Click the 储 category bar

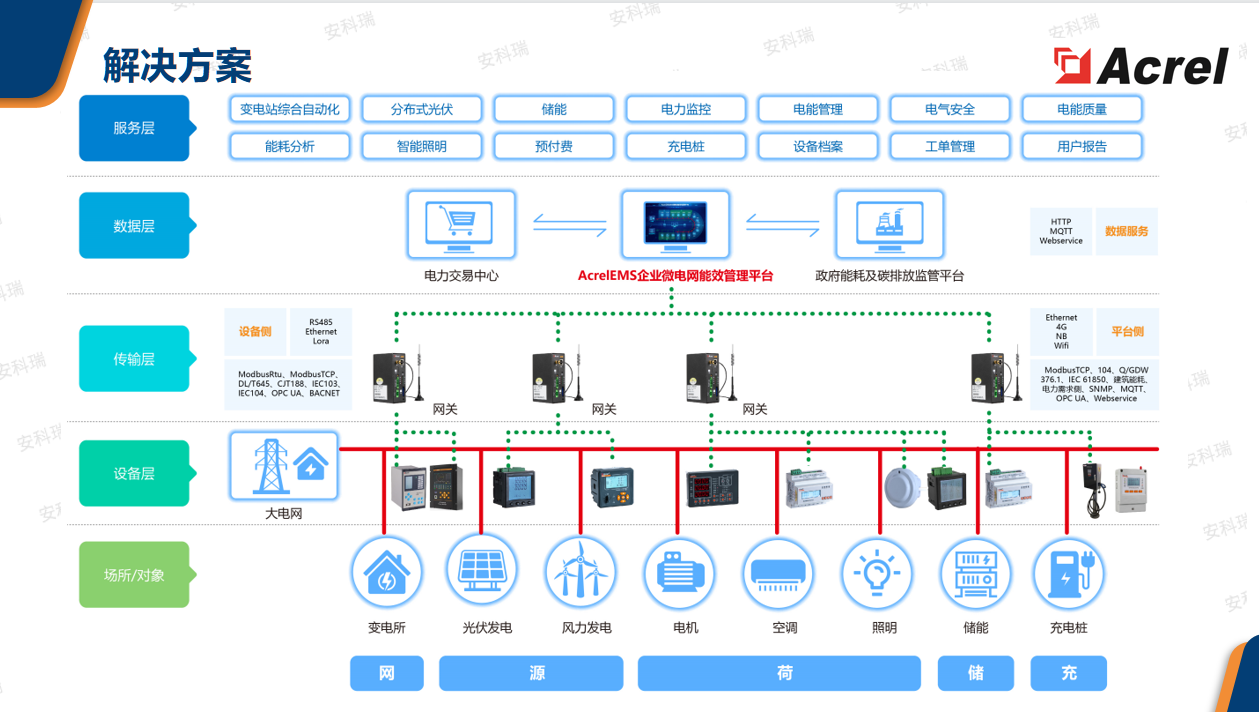coord(975,673)
